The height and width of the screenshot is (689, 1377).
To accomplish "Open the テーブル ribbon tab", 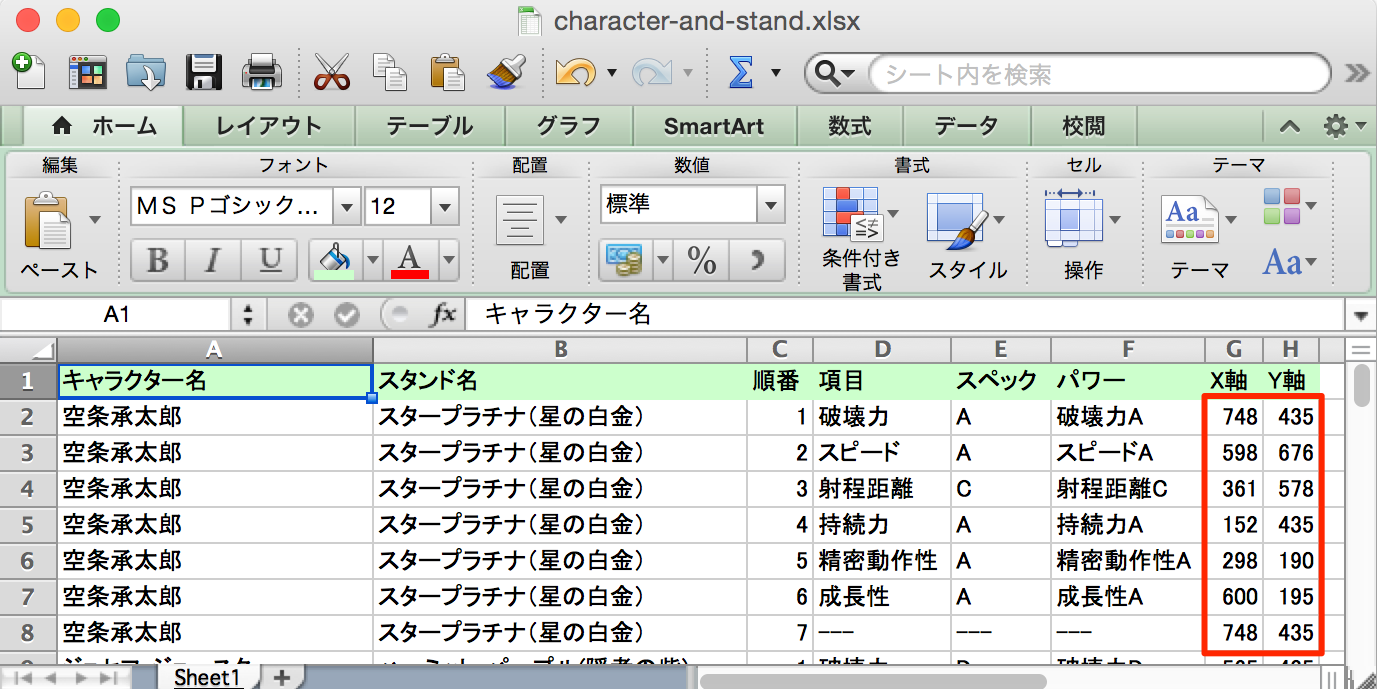I will pyautogui.click(x=430, y=126).
